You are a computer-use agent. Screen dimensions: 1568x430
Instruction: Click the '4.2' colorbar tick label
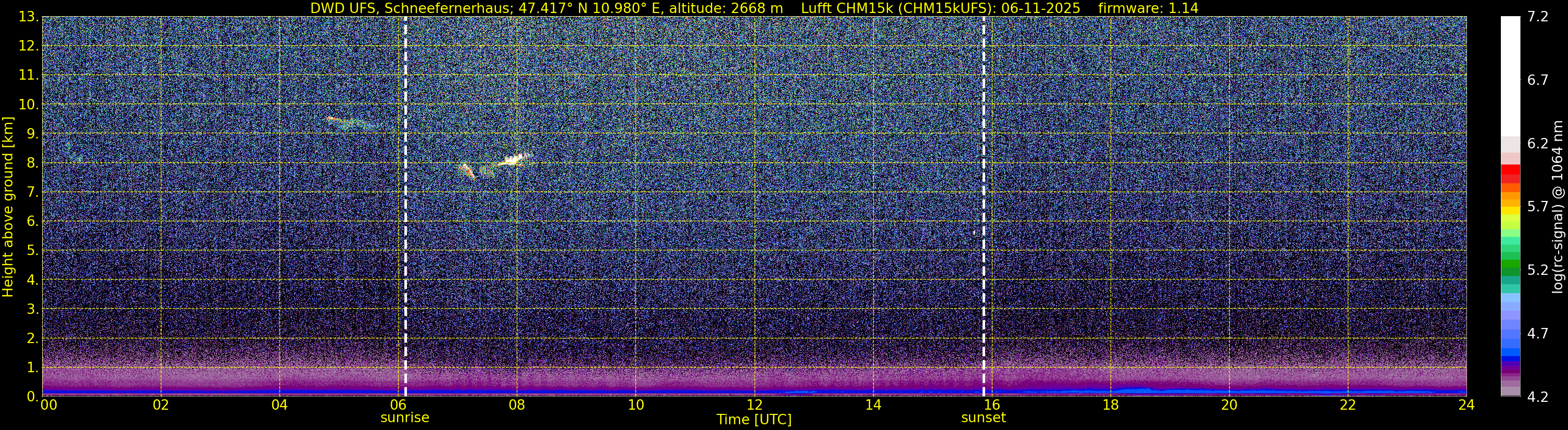click(x=1538, y=397)
